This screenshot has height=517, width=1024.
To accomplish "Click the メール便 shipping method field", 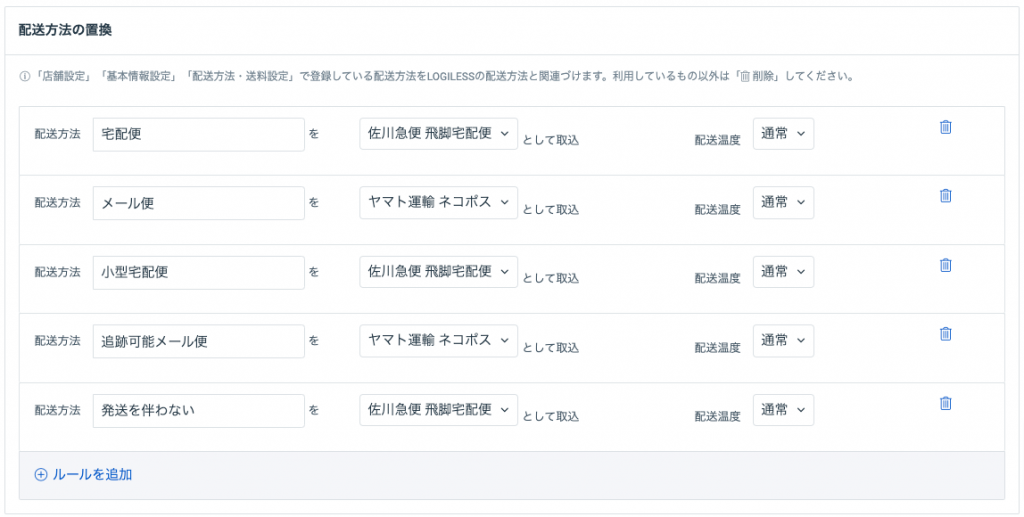I will tap(199, 204).
